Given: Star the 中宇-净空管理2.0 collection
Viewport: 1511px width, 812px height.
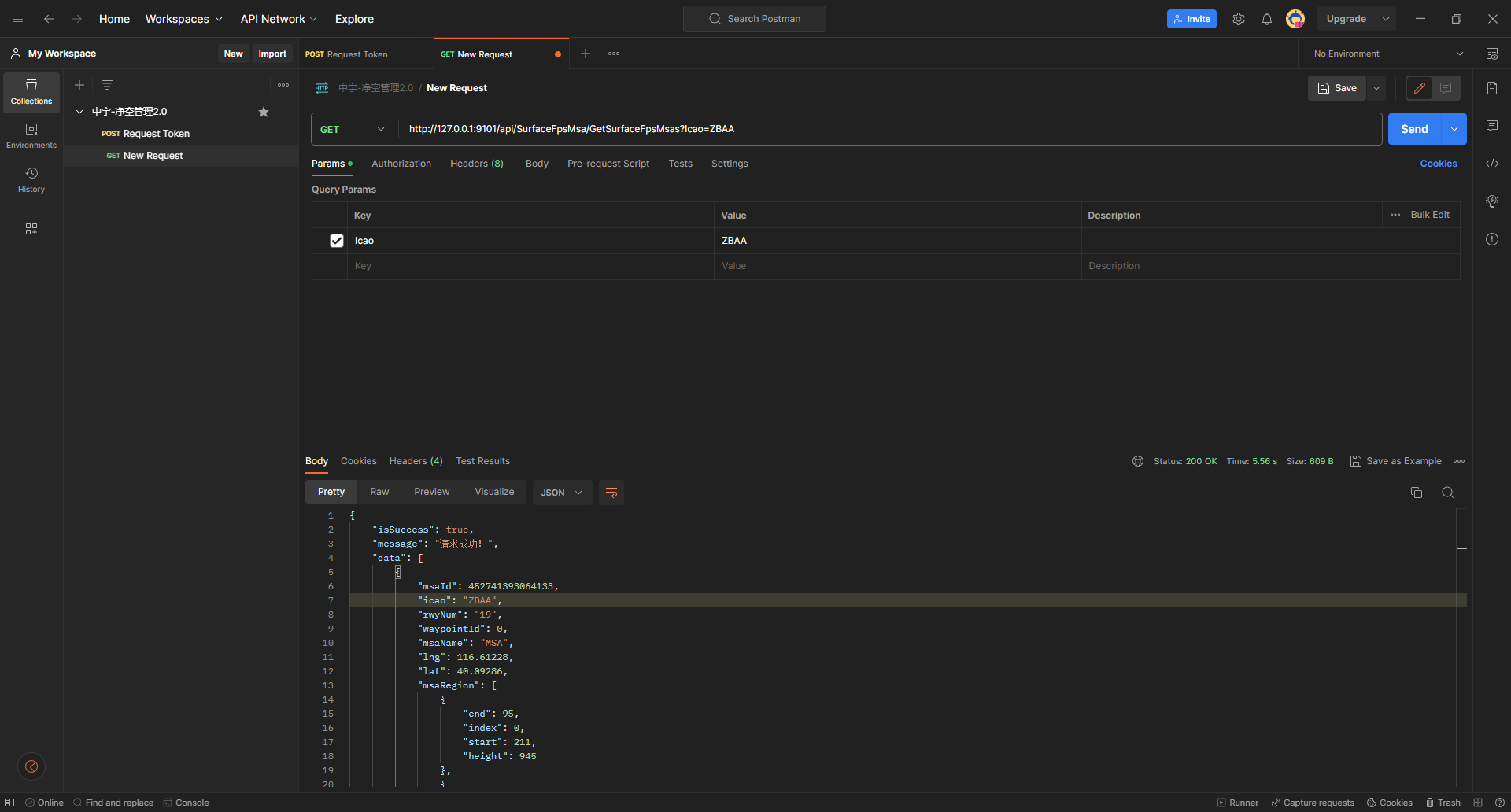Looking at the screenshot, I should (x=264, y=112).
